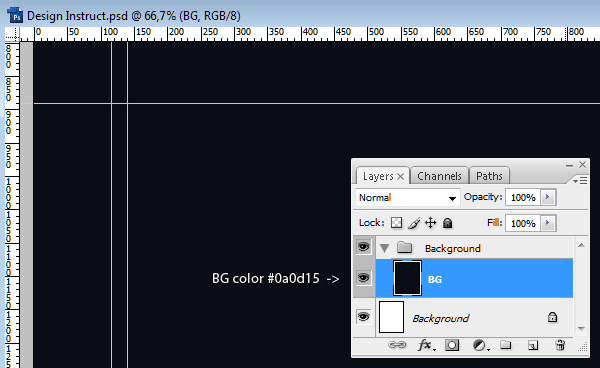Viewport: 600px width, 368px height.
Task: Collapse the Background group triangle
Action: [385, 249]
